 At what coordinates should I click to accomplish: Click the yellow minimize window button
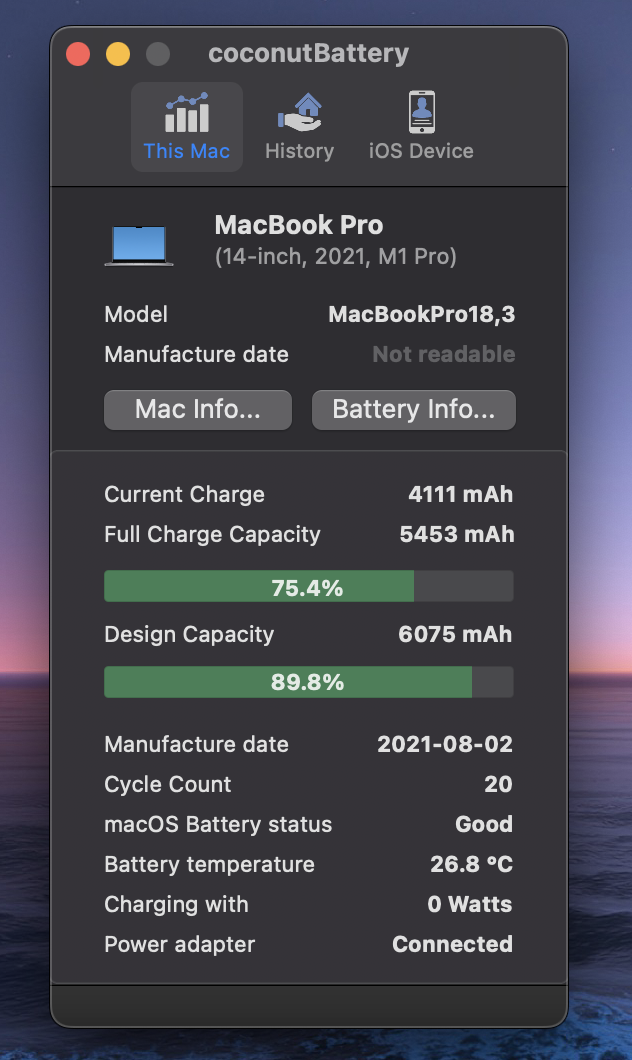(x=118, y=54)
